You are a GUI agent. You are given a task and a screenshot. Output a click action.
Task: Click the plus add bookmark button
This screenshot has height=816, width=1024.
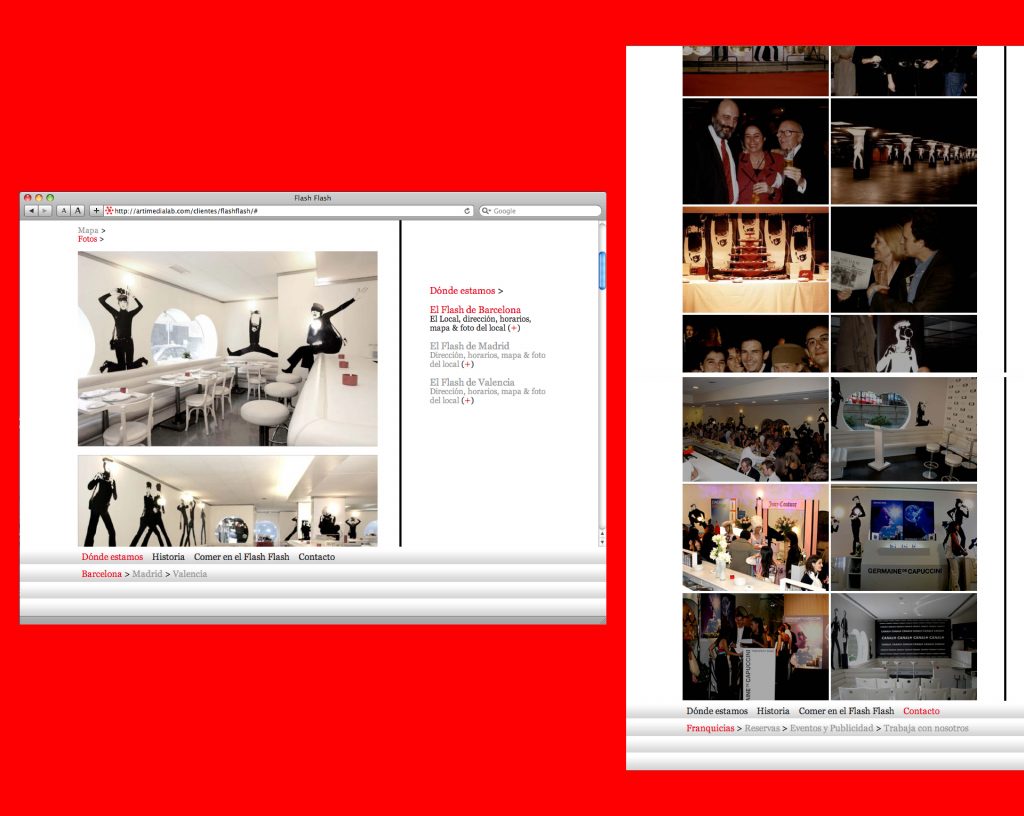(96, 211)
